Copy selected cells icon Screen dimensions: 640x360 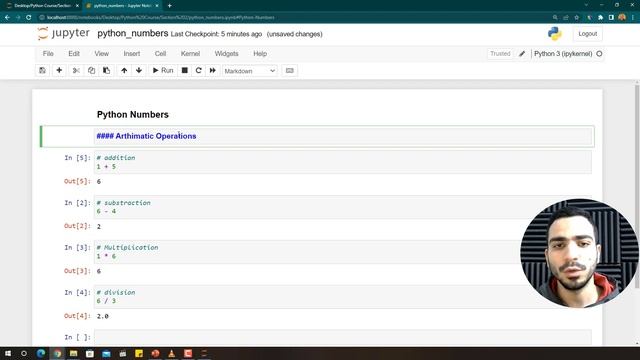[x=91, y=71]
